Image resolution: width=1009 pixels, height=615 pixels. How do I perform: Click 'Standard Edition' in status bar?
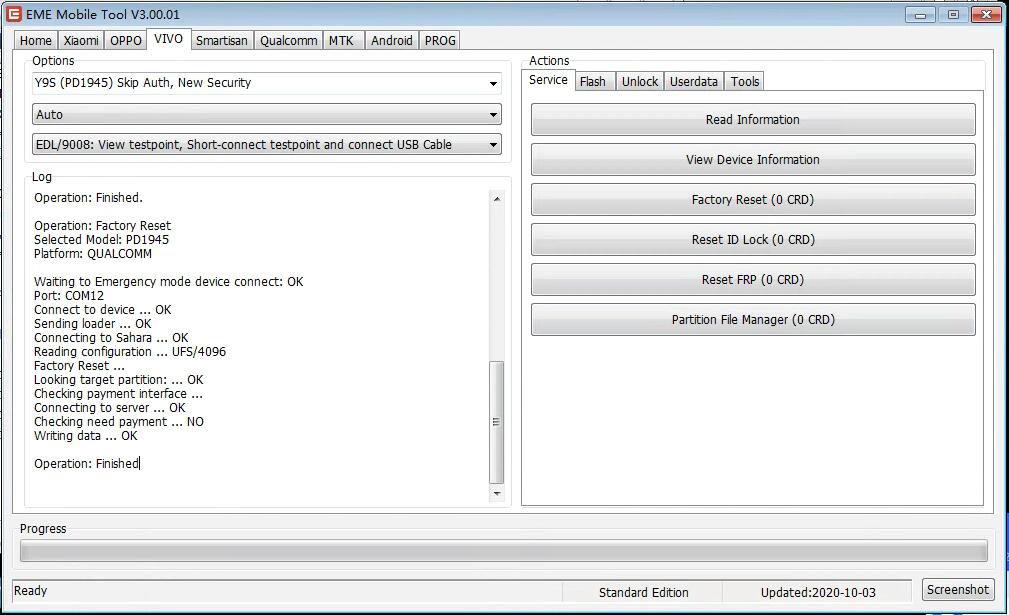pos(643,592)
